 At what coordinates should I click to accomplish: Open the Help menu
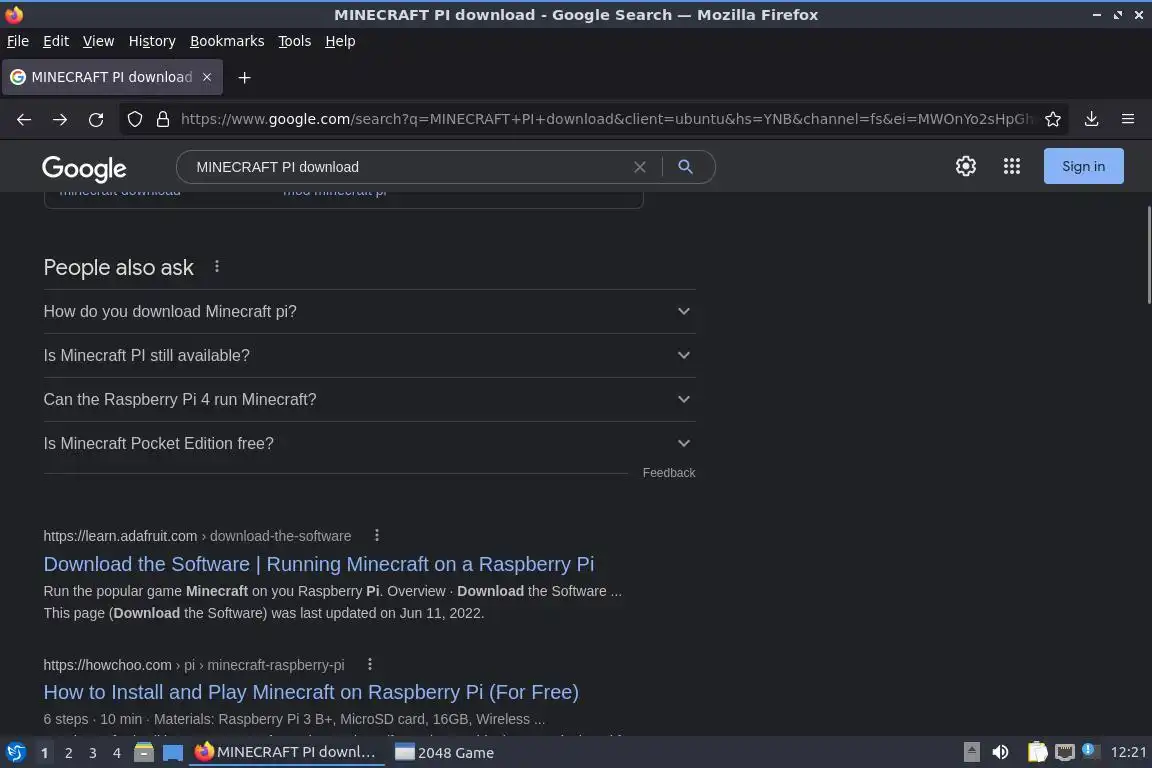[340, 41]
